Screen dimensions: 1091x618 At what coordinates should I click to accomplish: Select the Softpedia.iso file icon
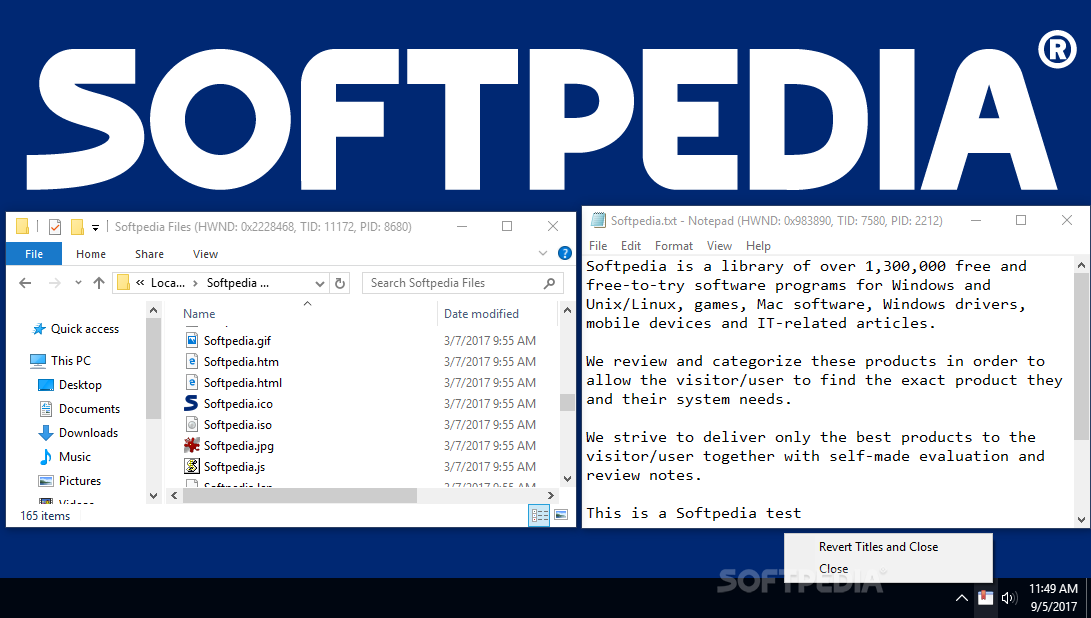tap(191, 425)
